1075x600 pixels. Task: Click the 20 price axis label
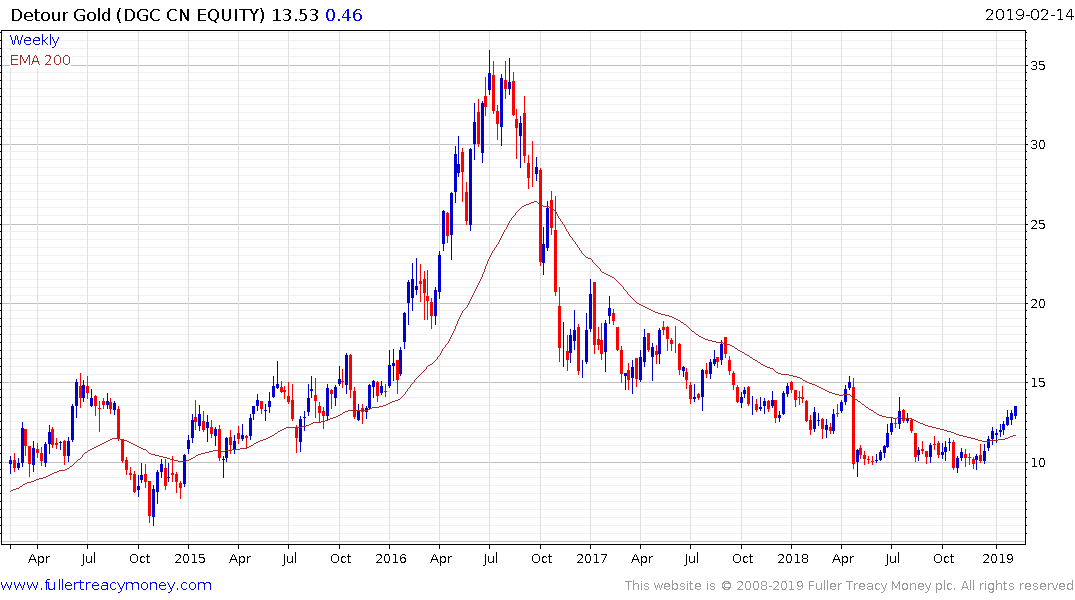1037,304
